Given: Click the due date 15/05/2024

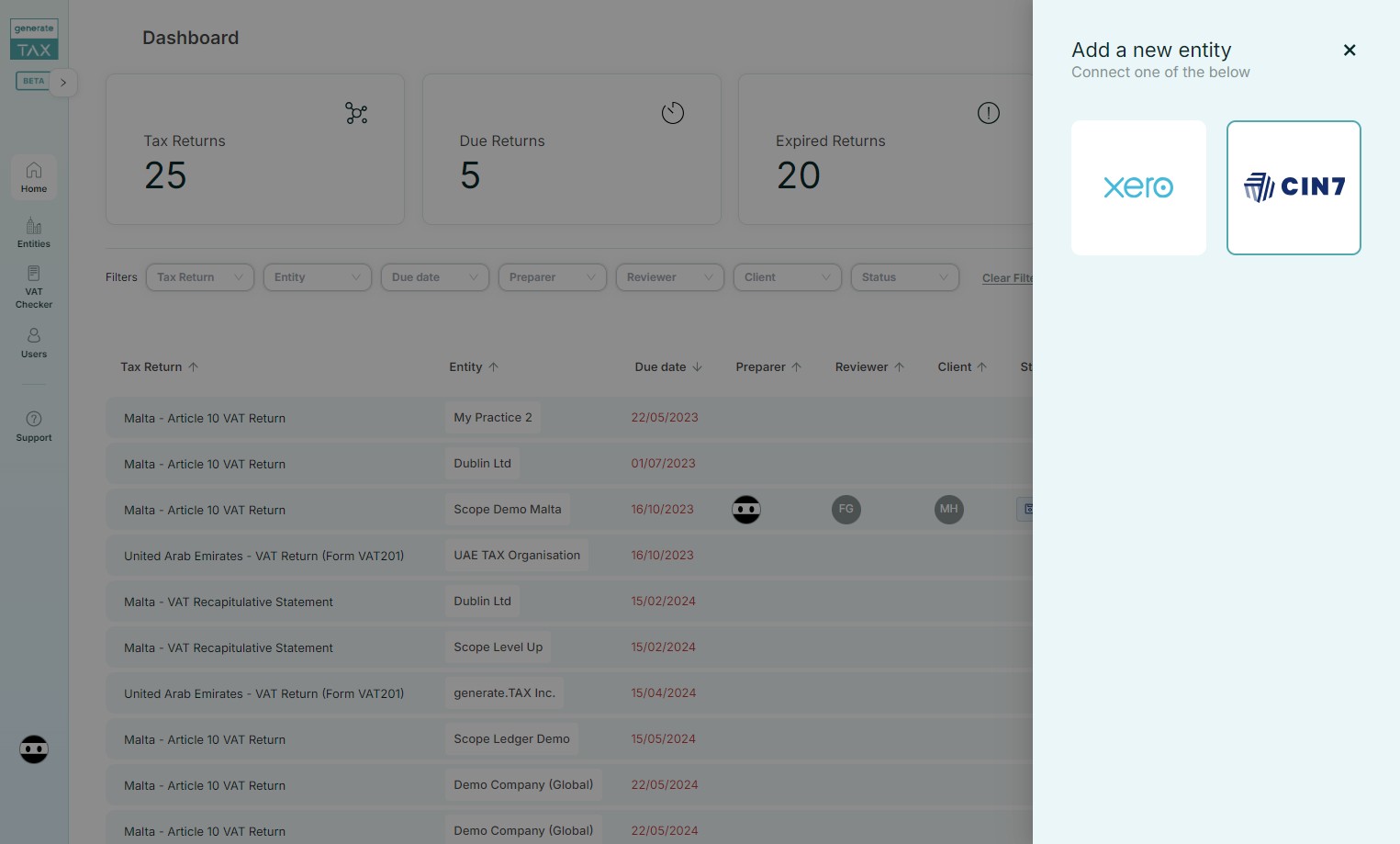Looking at the screenshot, I should [664, 738].
